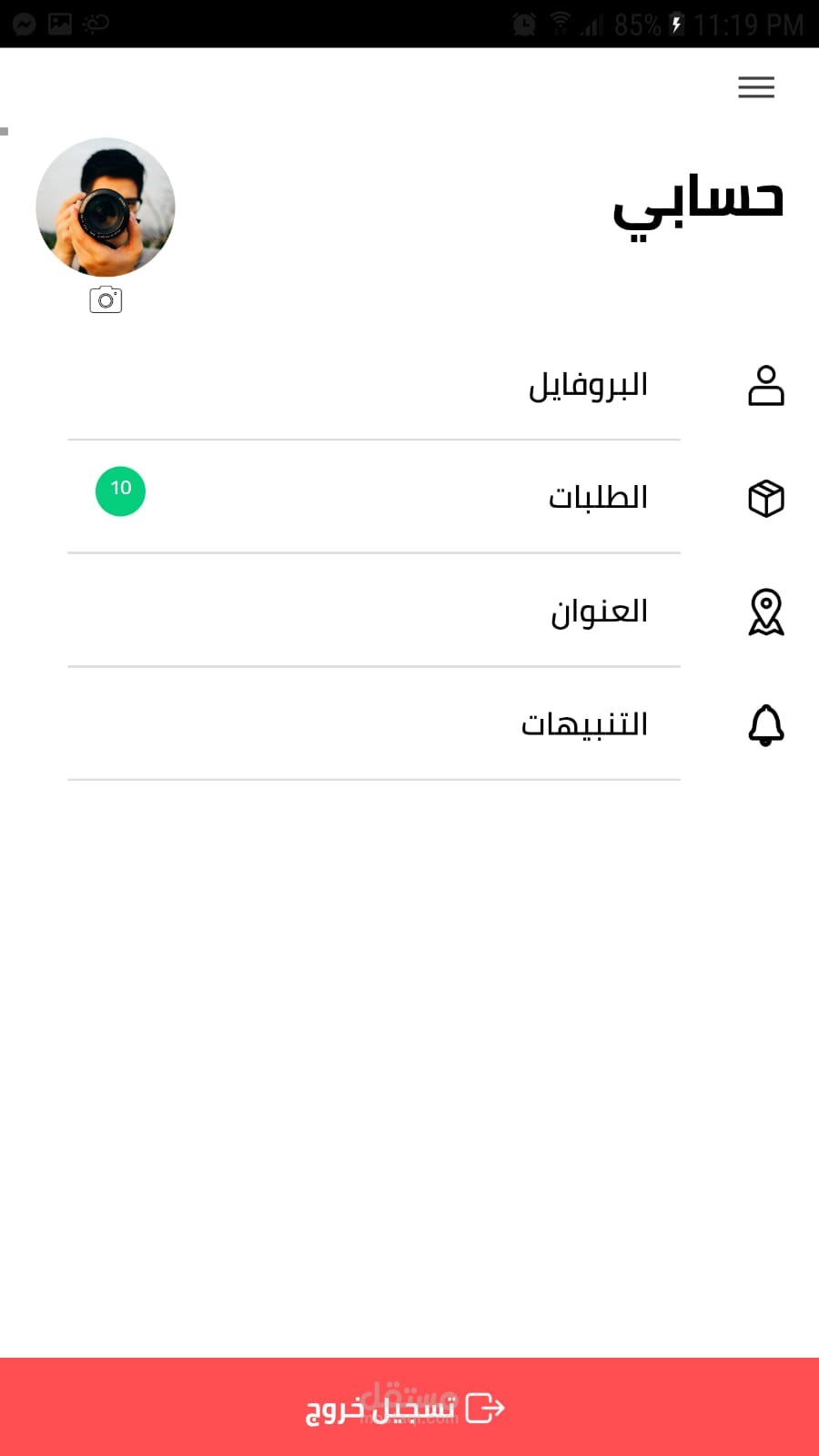Viewport: 819px width, 1456px height.
Task: Click the profile photo avatar
Action: point(106,207)
